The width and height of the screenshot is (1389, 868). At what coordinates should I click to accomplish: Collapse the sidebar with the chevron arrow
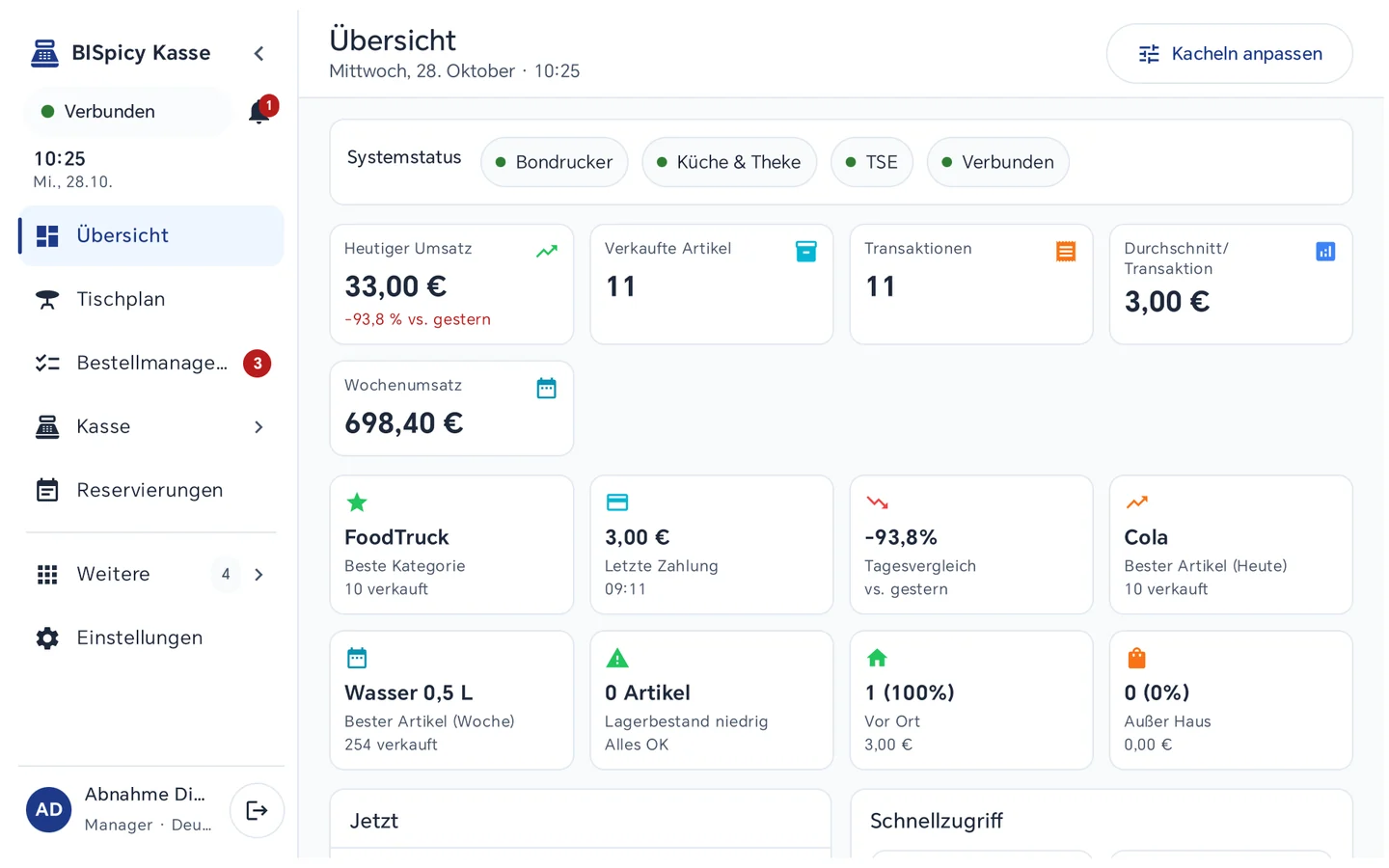(259, 53)
